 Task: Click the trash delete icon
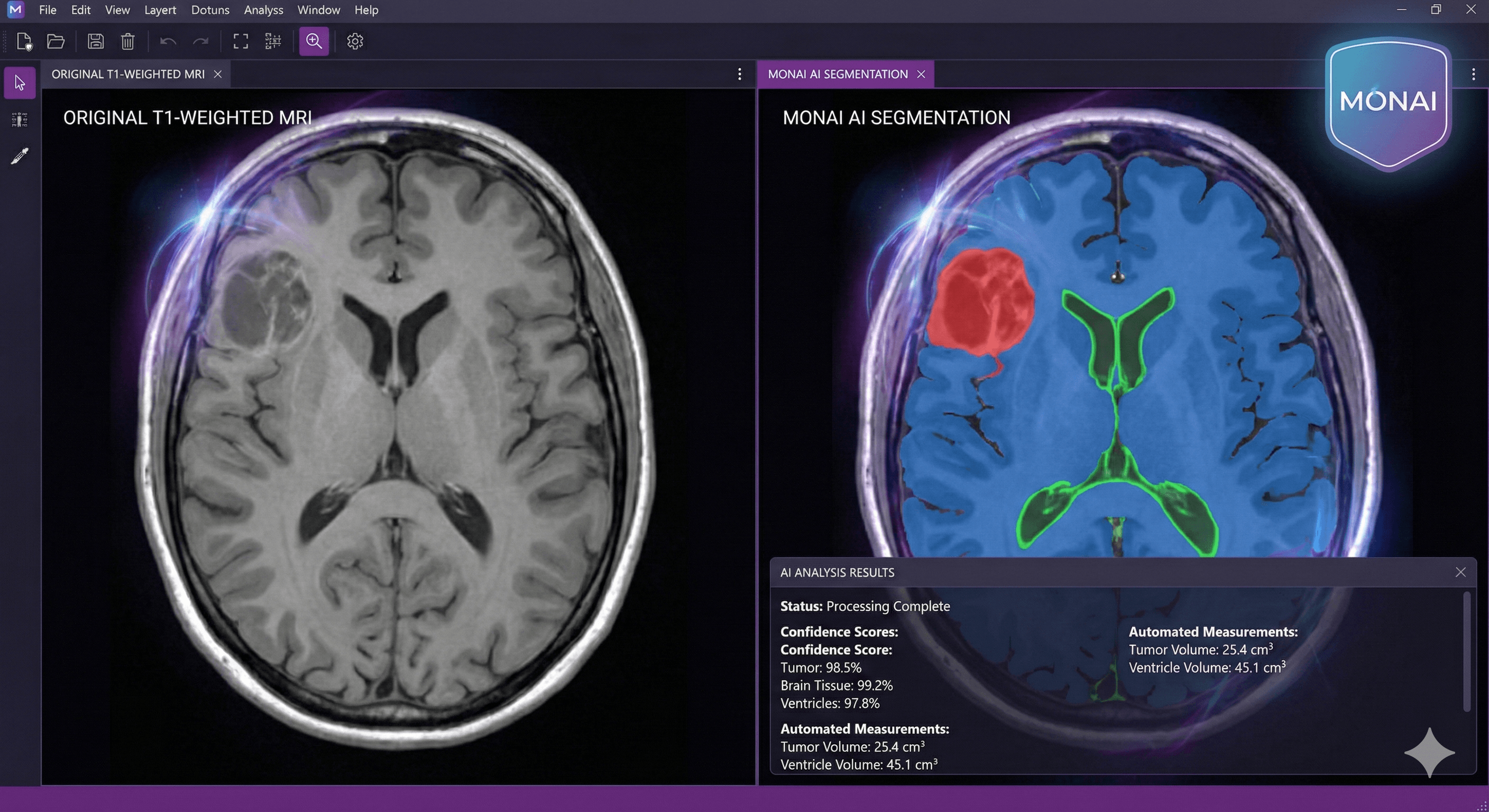tap(128, 41)
